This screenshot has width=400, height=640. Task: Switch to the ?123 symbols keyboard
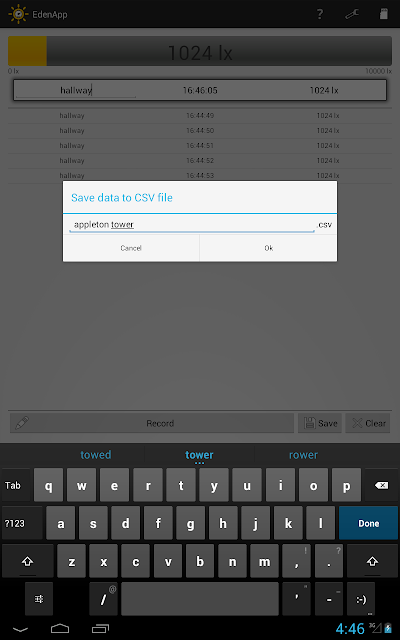tap(22, 523)
